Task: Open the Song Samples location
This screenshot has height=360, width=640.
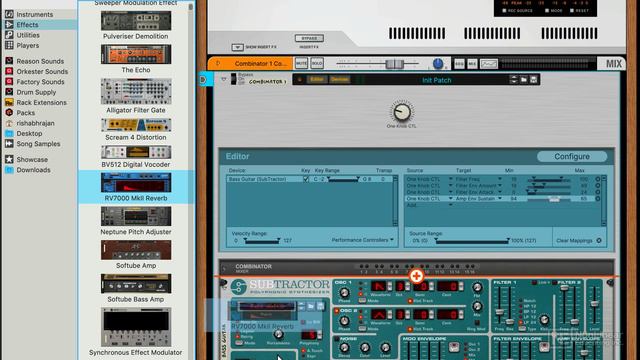Action: tap(38, 144)
